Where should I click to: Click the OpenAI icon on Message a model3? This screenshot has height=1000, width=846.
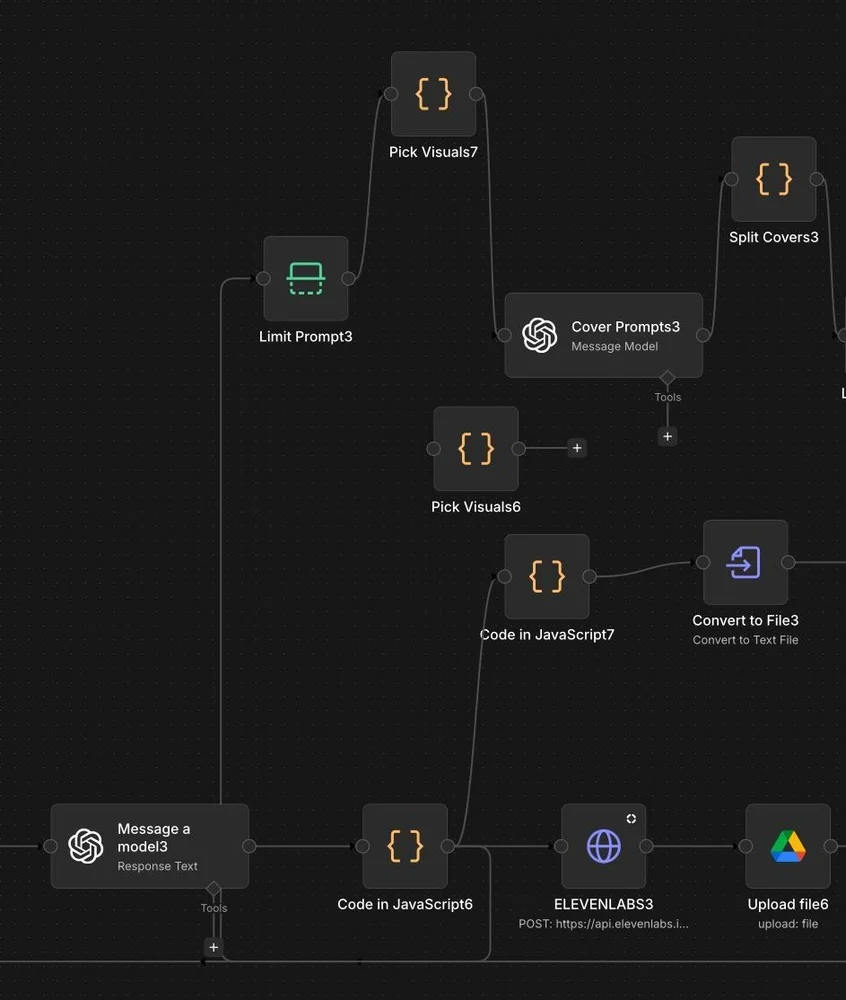coord(86,846)
